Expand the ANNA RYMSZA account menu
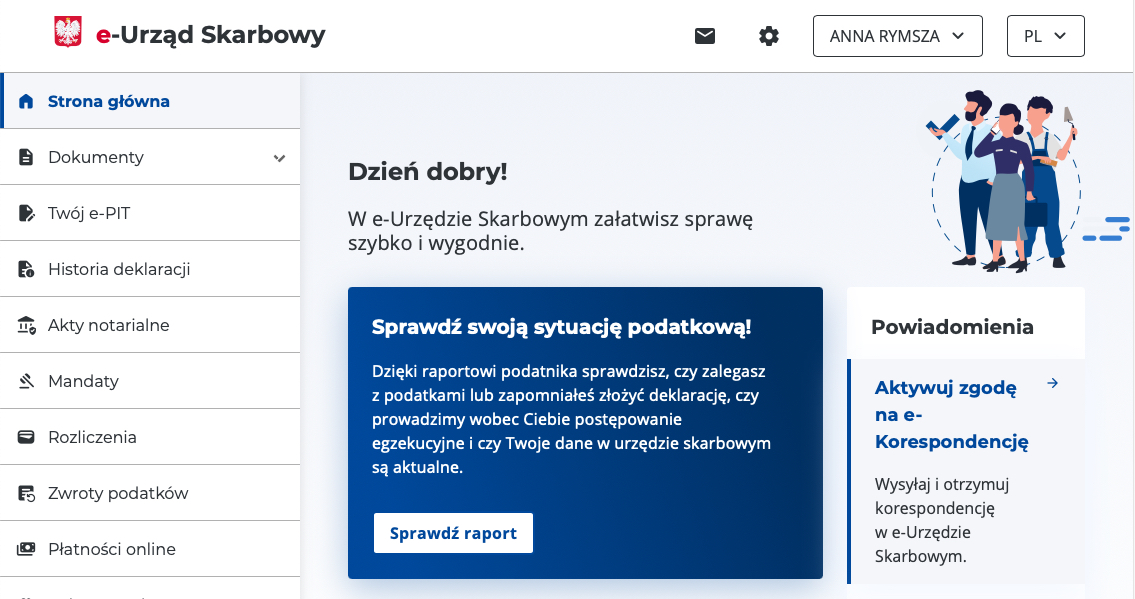The width and height of the screenshot is (1135, 599). [x=897, y=36]
